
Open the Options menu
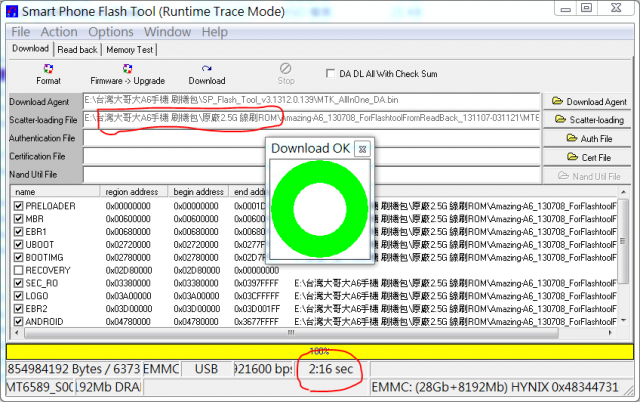(111, 32)
